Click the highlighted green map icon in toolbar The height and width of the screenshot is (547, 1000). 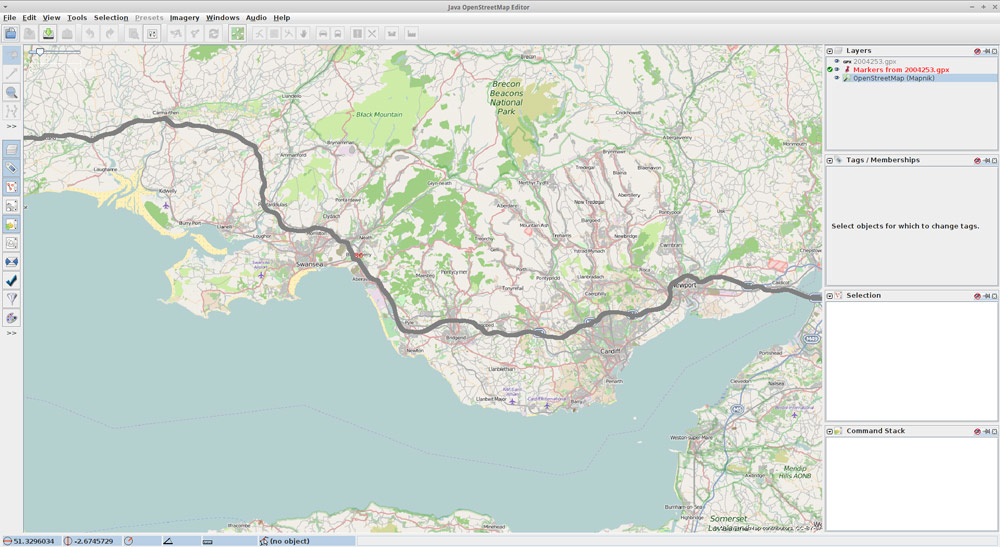tap(237, 33)
